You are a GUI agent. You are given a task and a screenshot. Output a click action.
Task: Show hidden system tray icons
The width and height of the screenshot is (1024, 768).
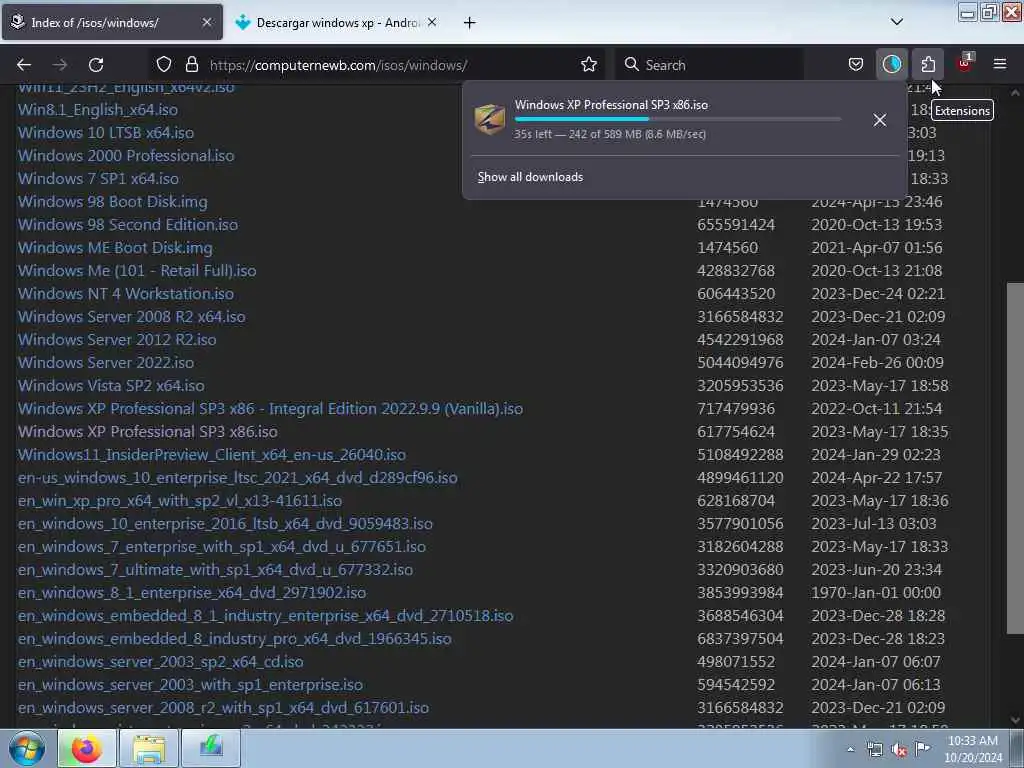pyautogui.click(x=850, y=749)
